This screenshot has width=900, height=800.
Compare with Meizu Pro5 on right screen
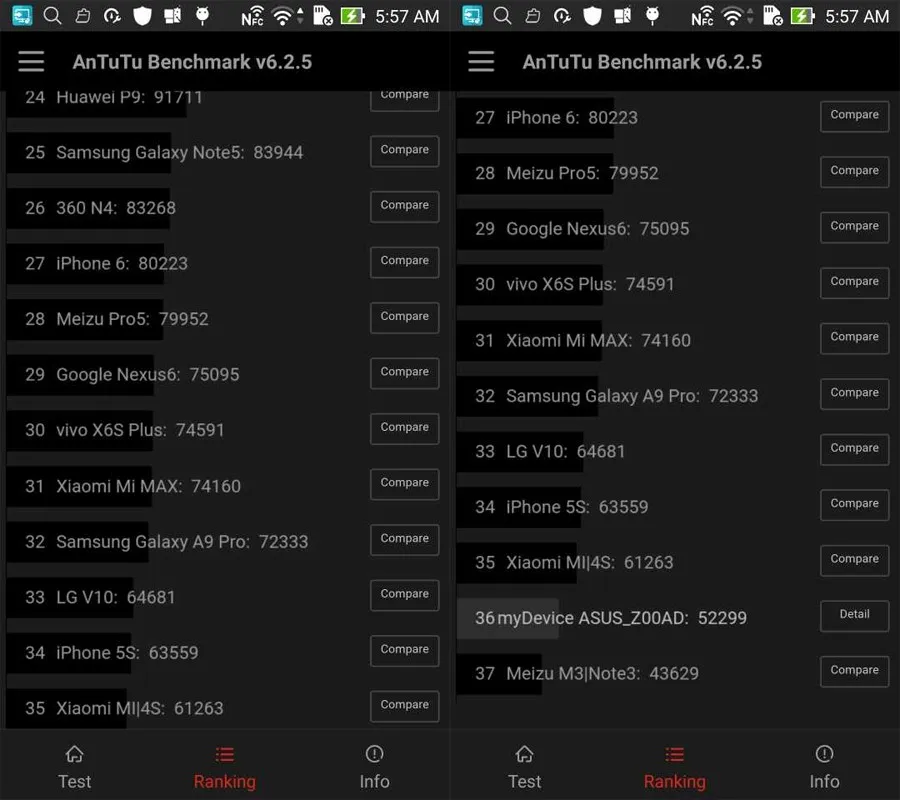[855, 172]
